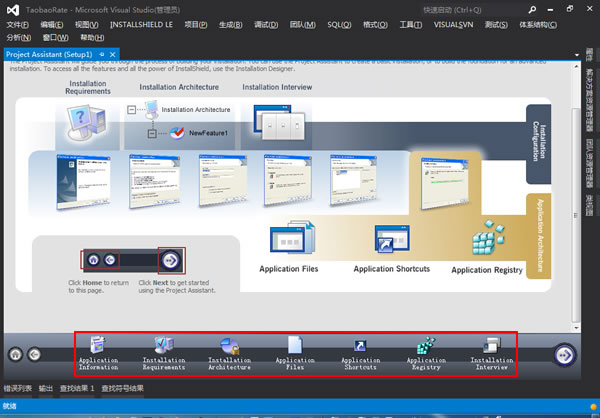Click the highlighted progress dialog thumbnail

(x=445, y=183)
